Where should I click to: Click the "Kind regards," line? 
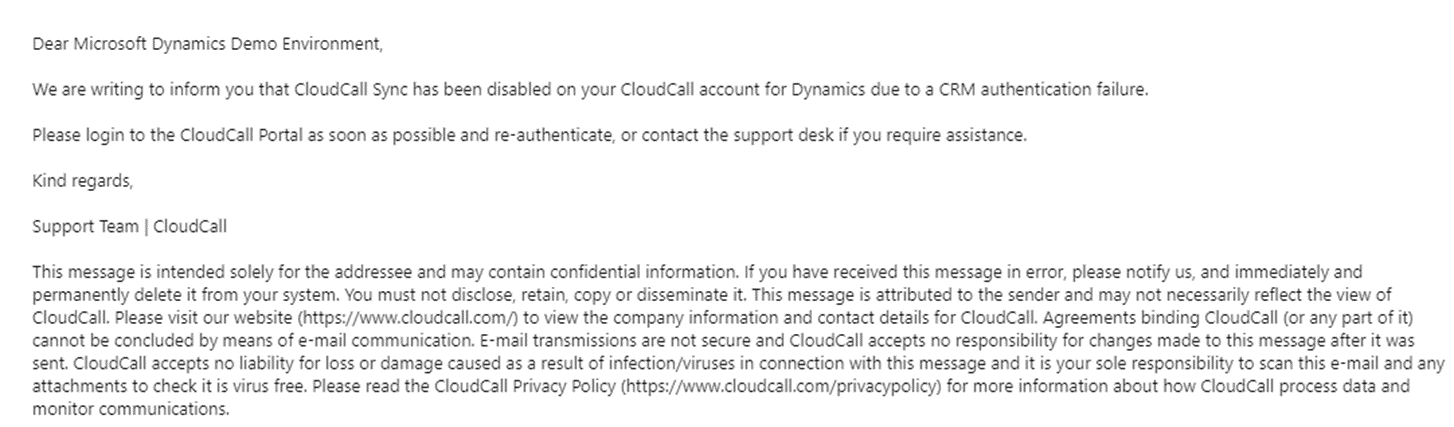[x=82, y=181]
